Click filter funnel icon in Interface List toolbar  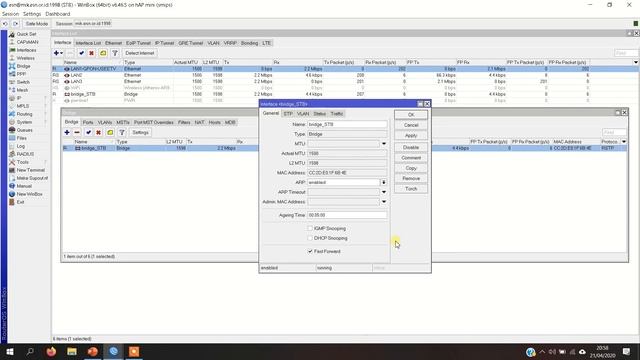(115, 53)
